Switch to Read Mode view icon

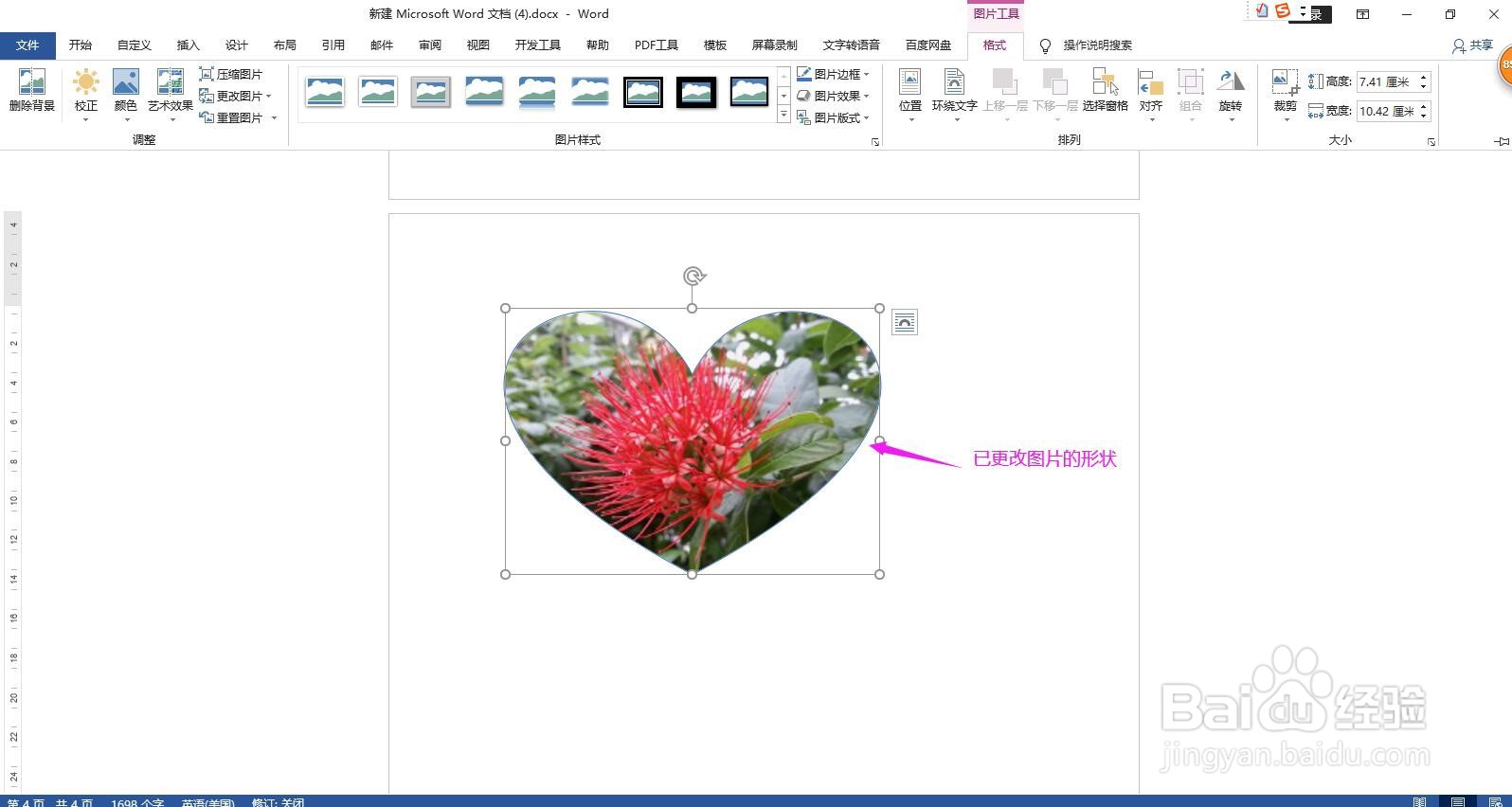coord(1420,802)
